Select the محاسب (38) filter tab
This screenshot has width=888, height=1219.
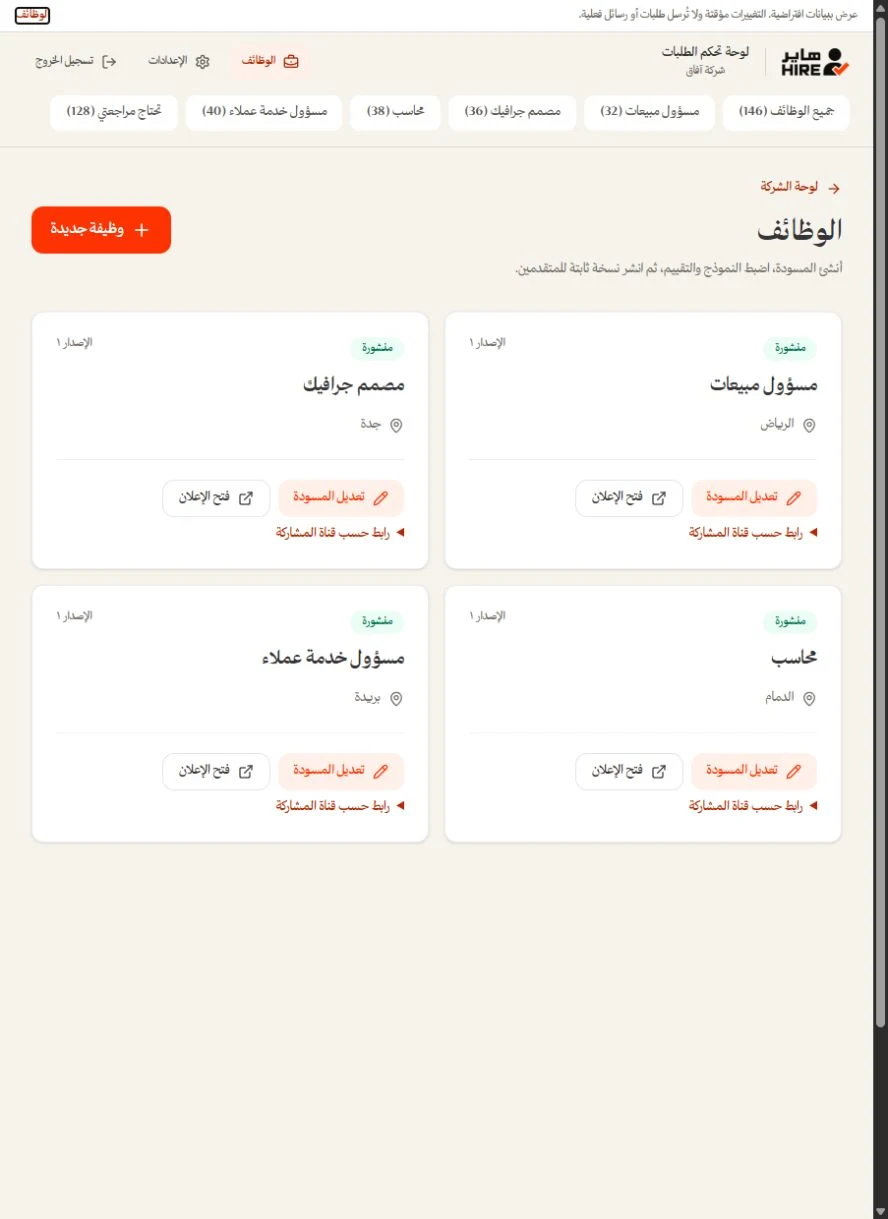coord(395,112)
